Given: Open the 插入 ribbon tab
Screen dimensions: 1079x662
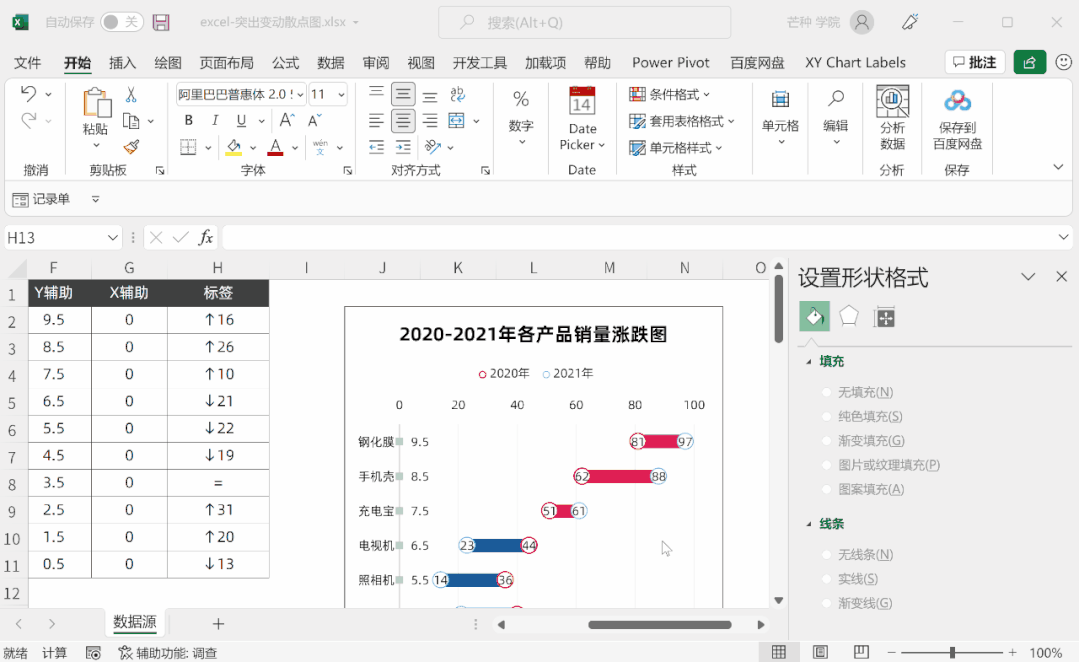Looking at the screenshot, I should pyautogui.click(x=122, y=62).
